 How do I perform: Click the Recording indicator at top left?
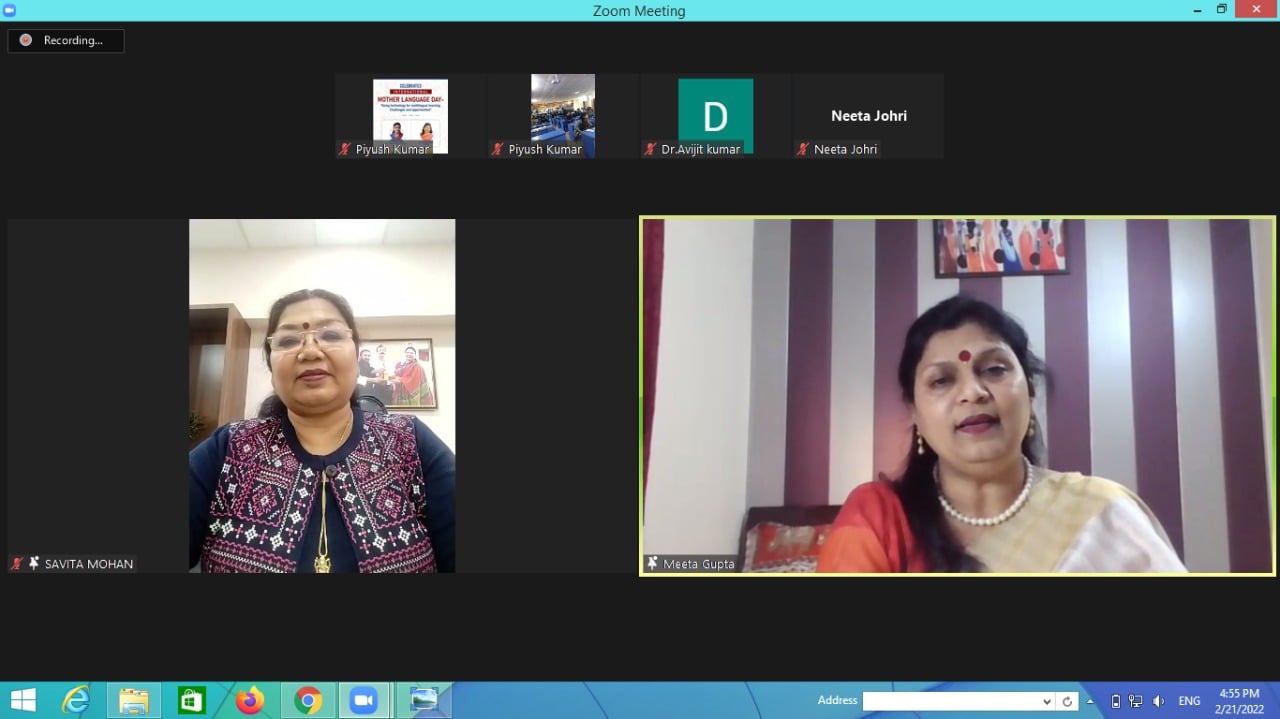click(x=66, y=41)
